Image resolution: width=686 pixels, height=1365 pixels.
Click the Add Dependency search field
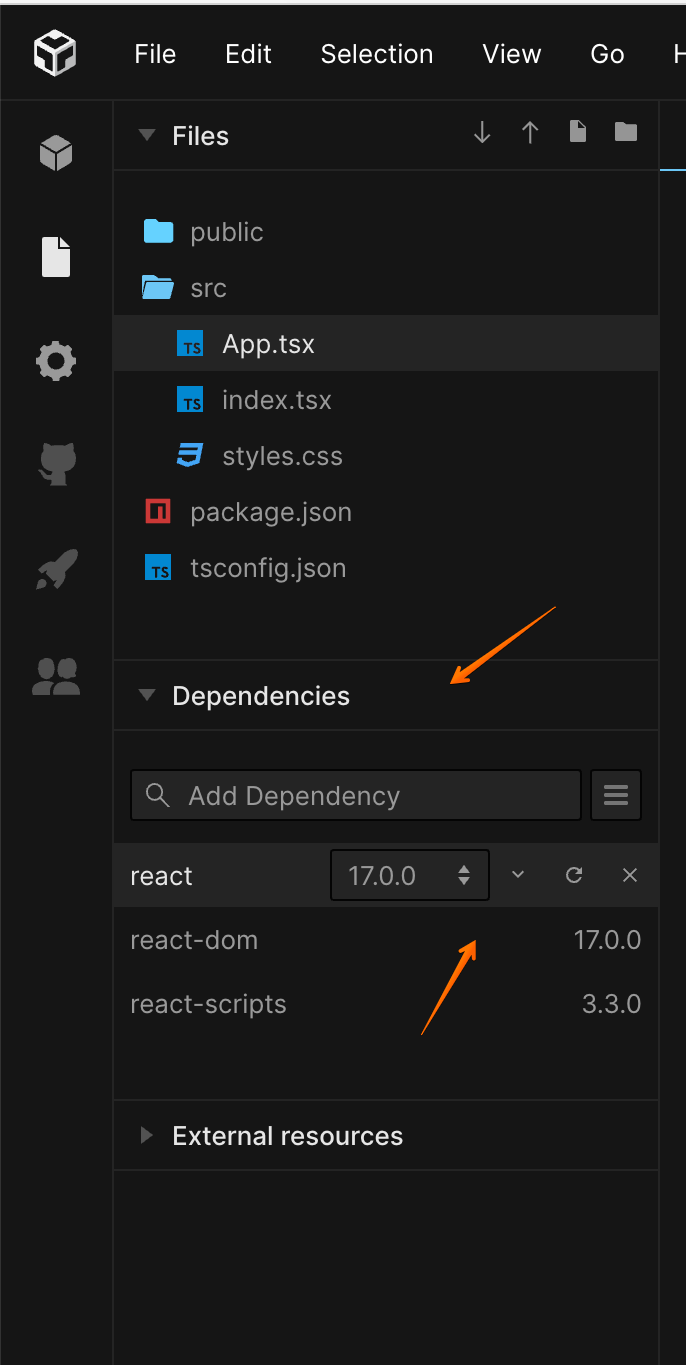coord(355,794)
